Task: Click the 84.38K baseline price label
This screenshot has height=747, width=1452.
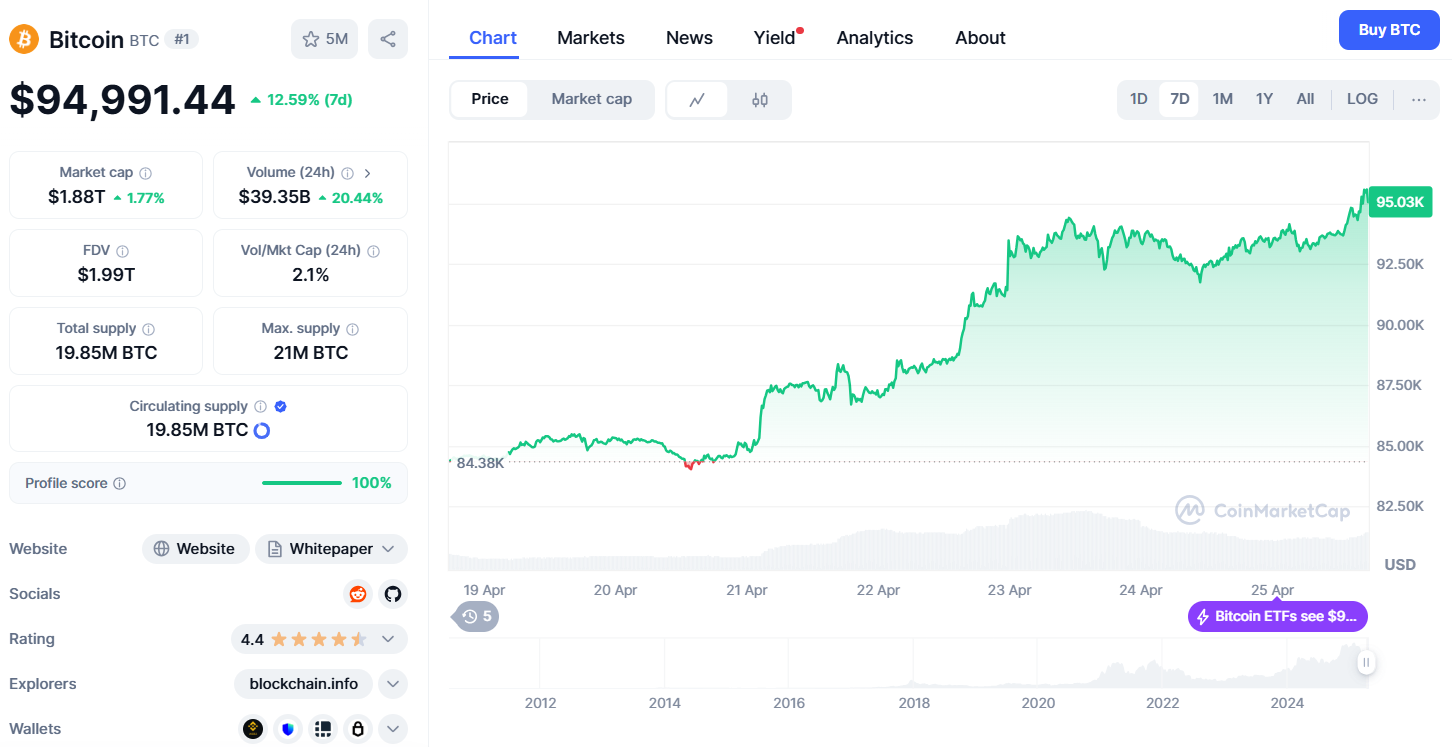Action: (480, 463)
